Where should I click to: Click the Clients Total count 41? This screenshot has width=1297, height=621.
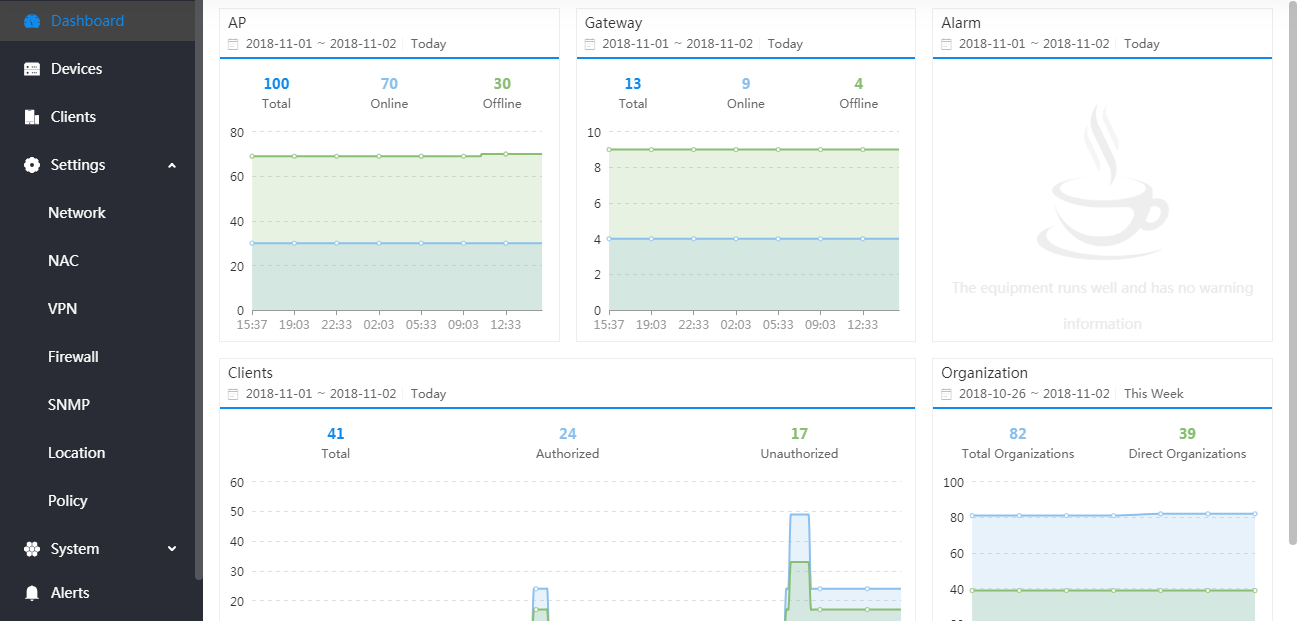tap(336, 434)
